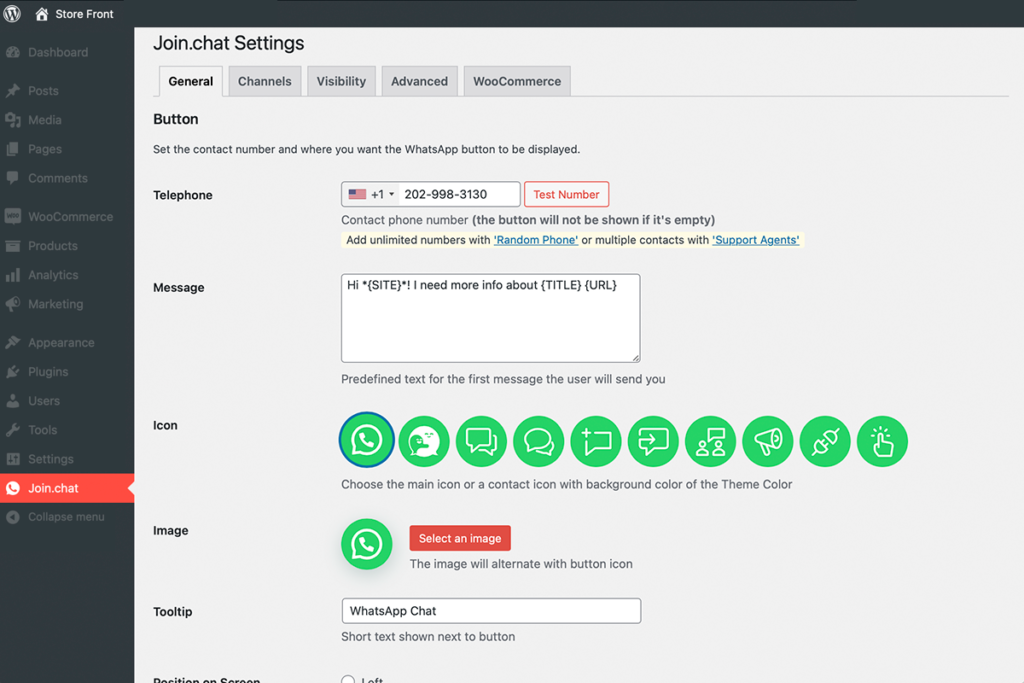Open the Visibility tab
Viewport: 1024px width, 683px height.
click(341, 82)
